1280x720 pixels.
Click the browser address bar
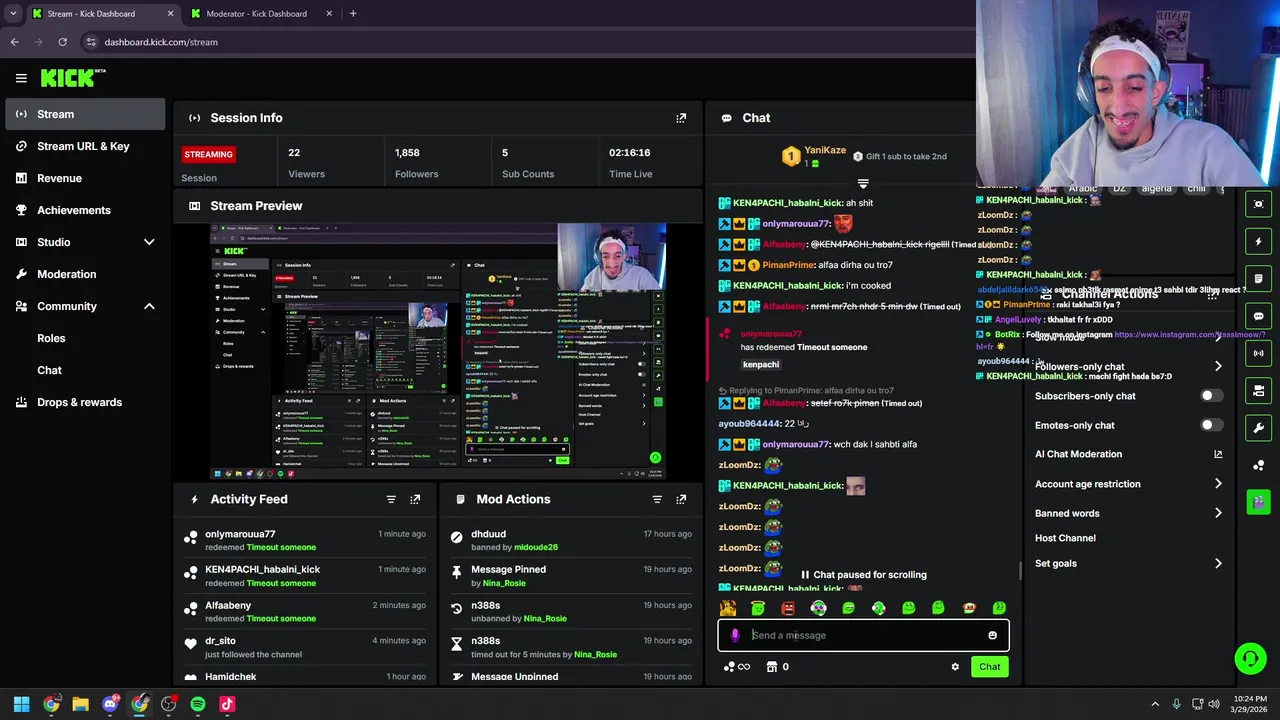520,42
